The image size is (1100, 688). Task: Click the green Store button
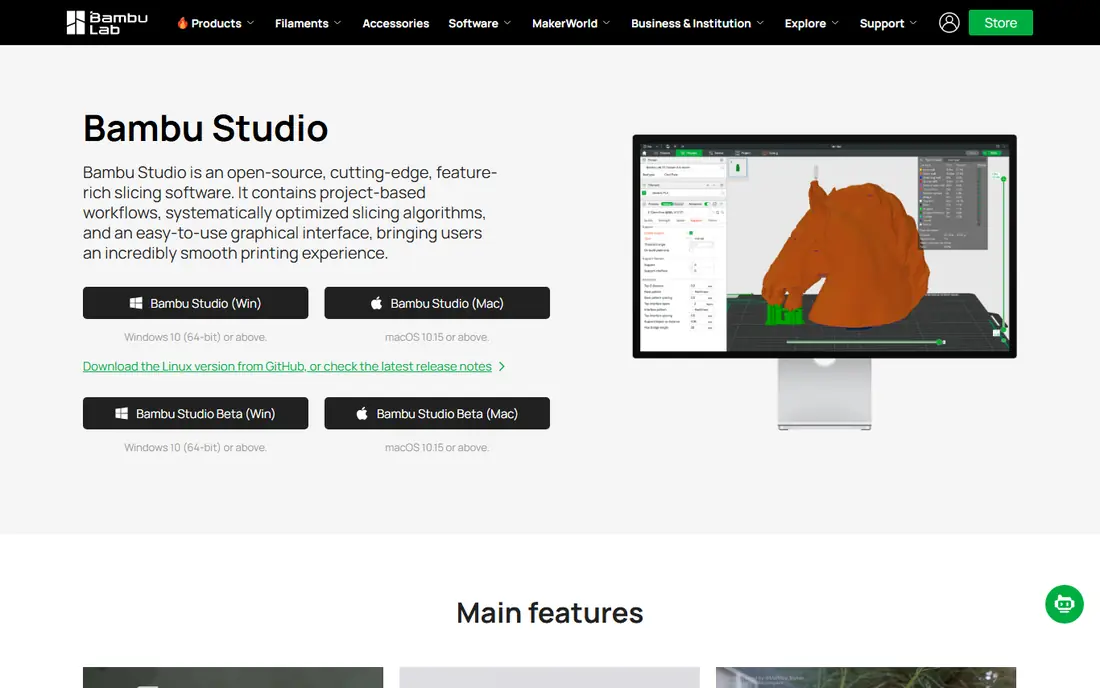tap(1000, 22)
